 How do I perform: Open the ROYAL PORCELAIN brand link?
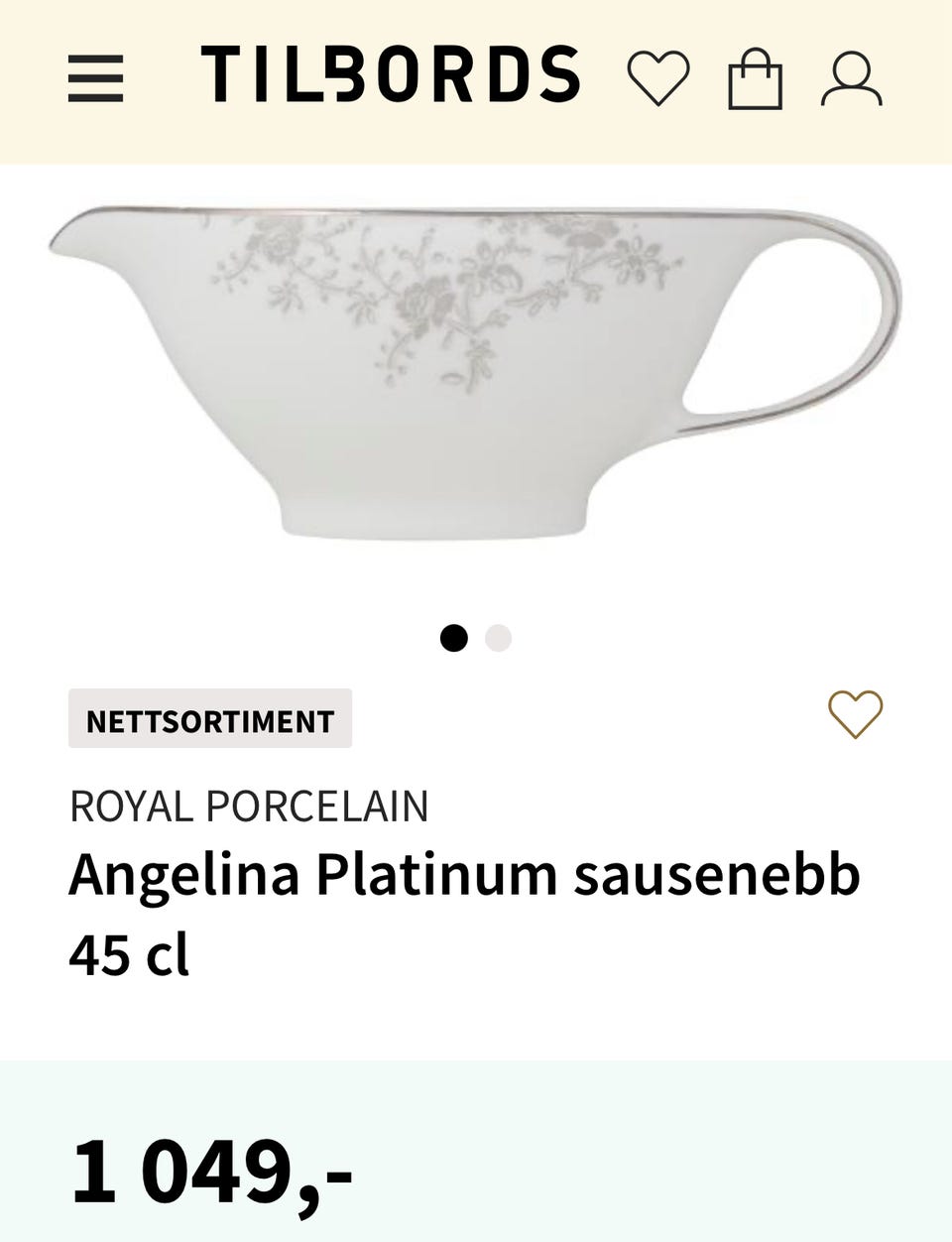point(249,807)
